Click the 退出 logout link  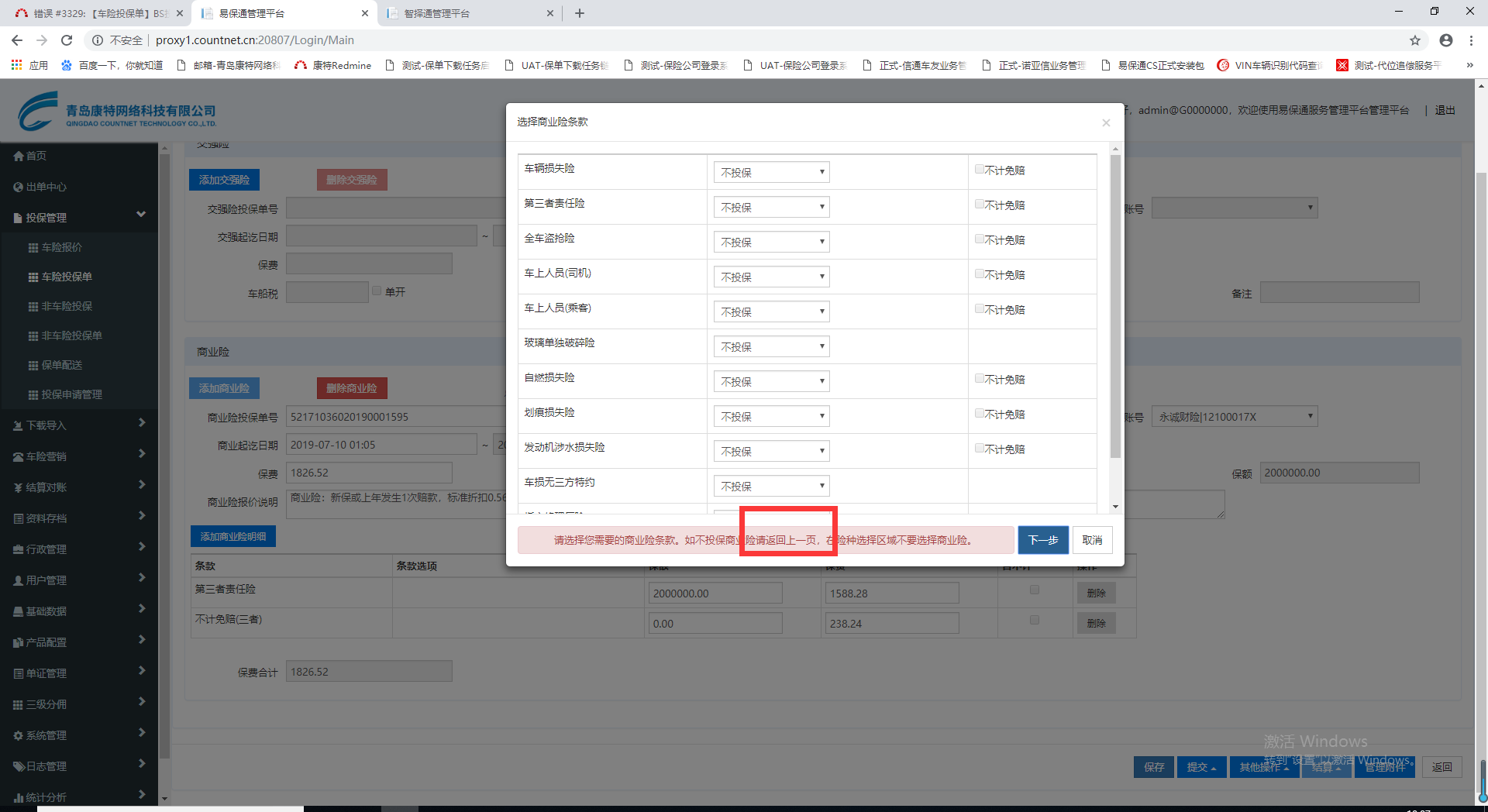point(1445,111)
